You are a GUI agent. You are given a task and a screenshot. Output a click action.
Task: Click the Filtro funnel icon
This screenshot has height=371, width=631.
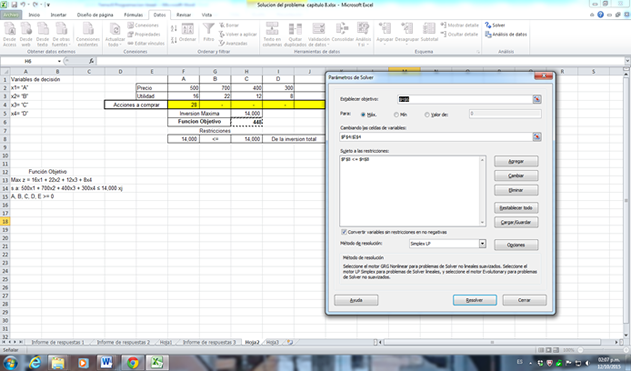[208, 29]
